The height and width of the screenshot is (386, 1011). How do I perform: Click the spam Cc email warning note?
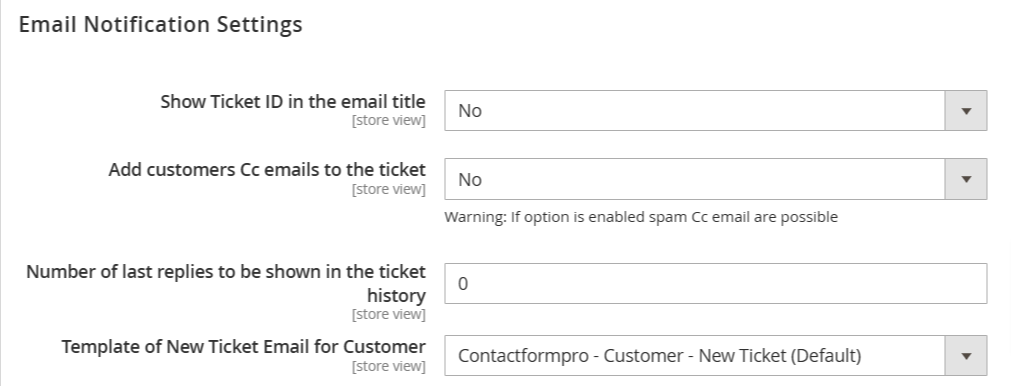click(641, 217)
